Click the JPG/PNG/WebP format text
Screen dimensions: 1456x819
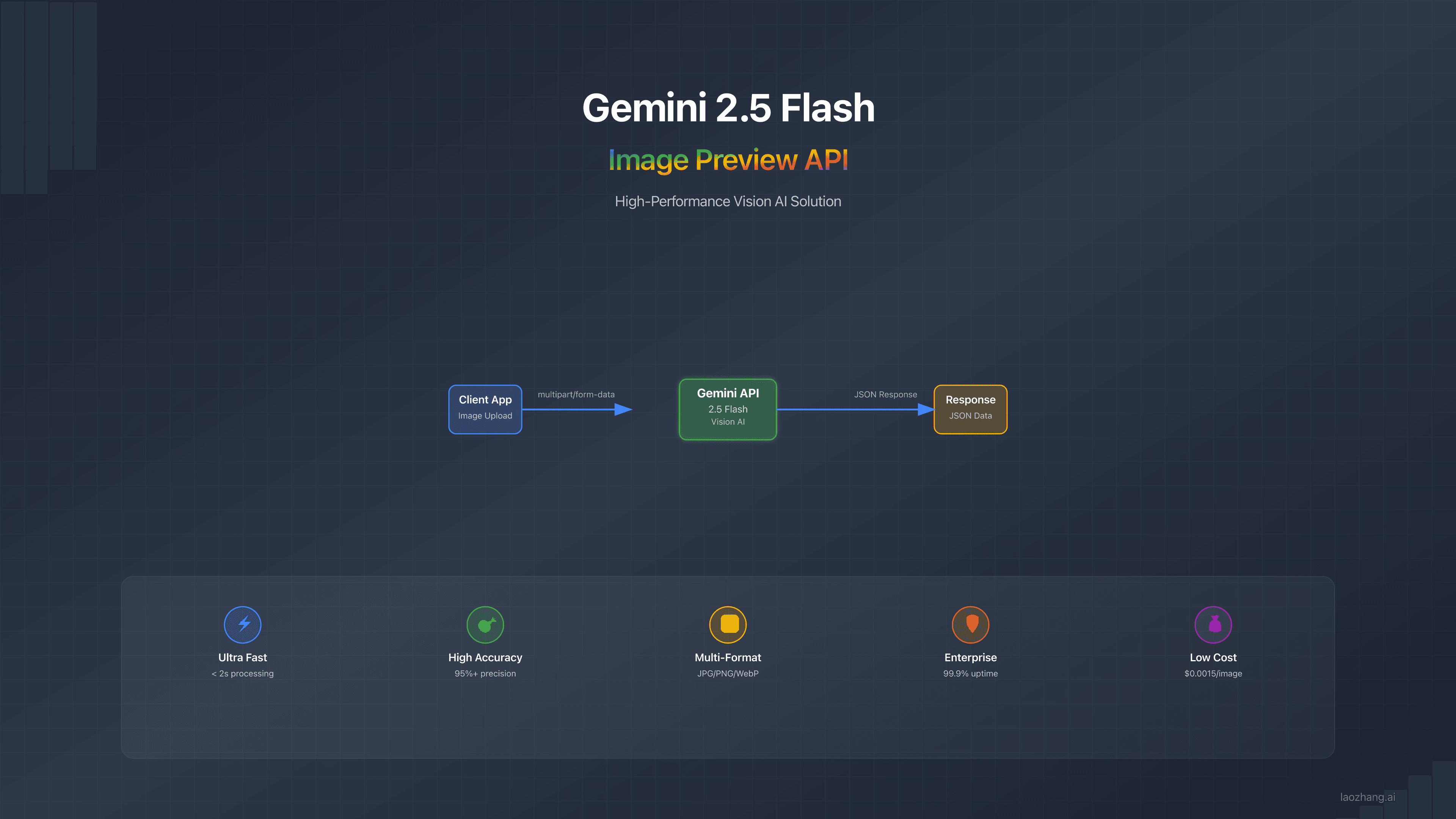[x=728, y=673]
